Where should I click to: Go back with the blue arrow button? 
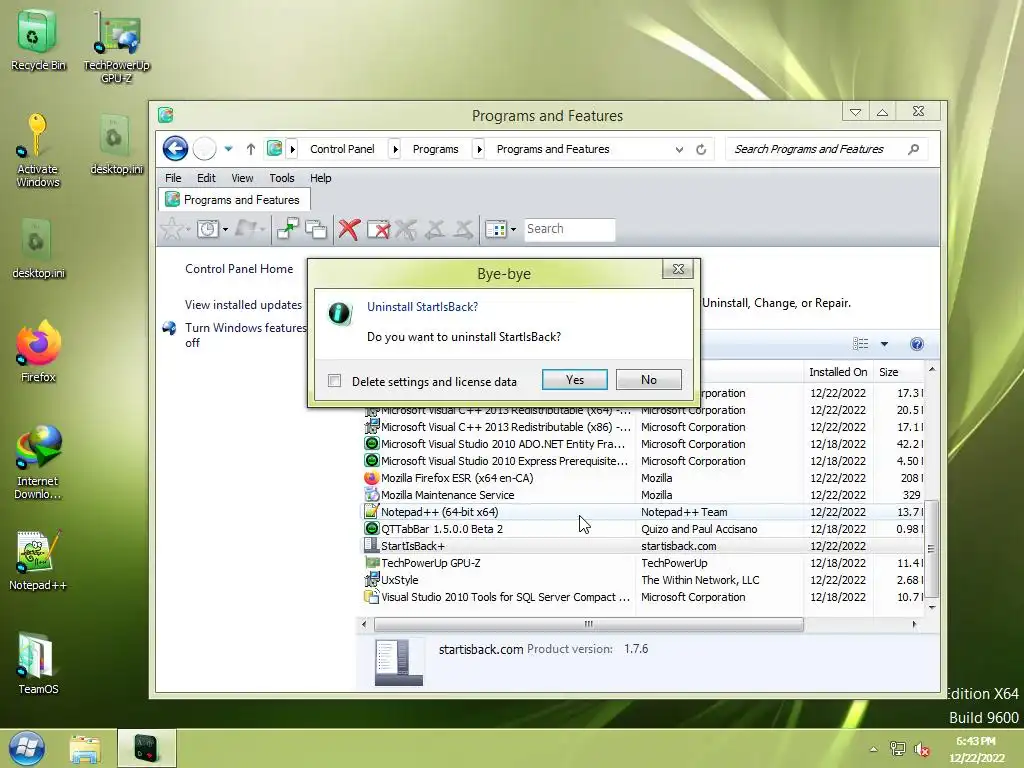175,149
